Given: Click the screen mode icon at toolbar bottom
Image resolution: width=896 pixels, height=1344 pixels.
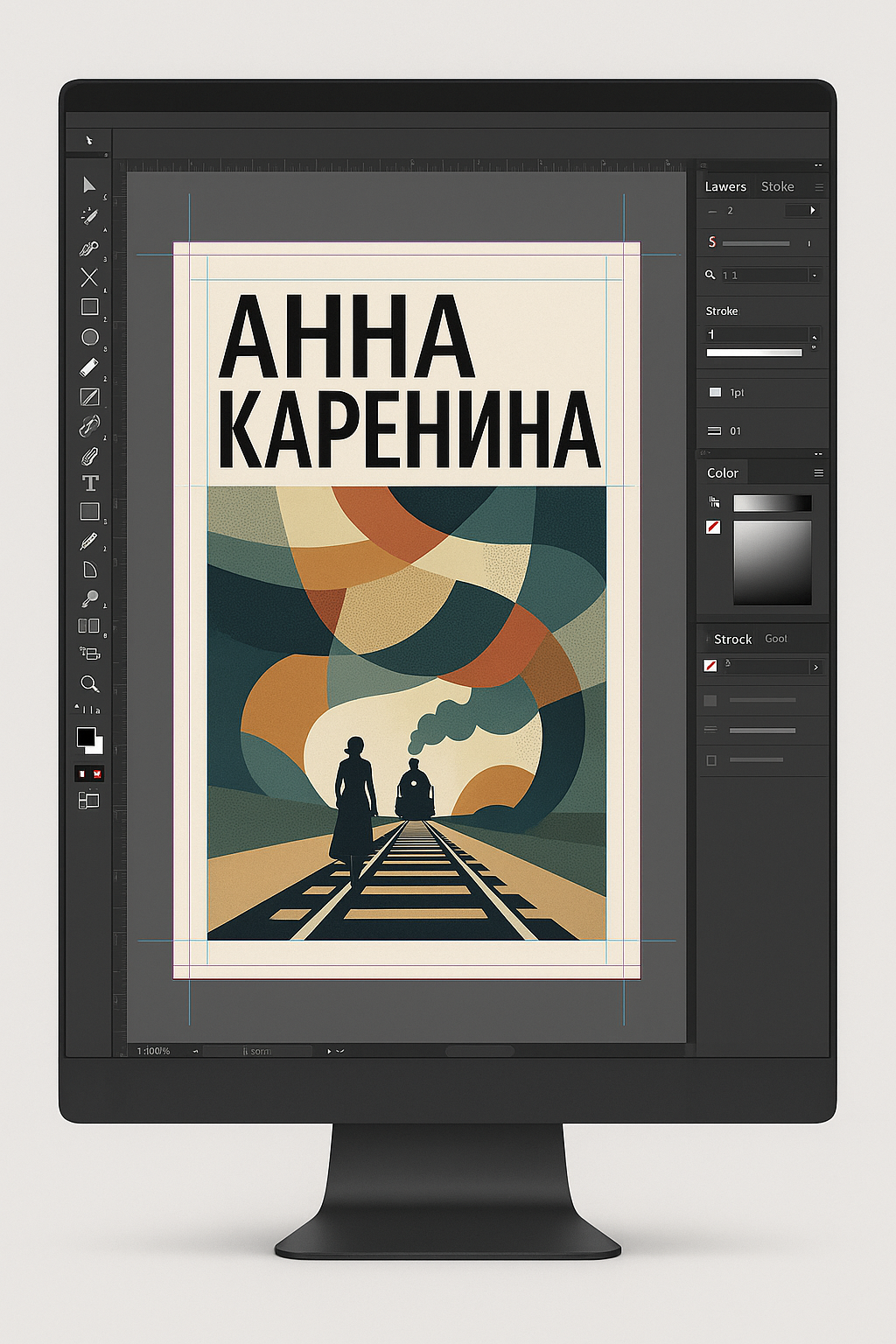Looking at the screenshot, I should click(89, 800).
